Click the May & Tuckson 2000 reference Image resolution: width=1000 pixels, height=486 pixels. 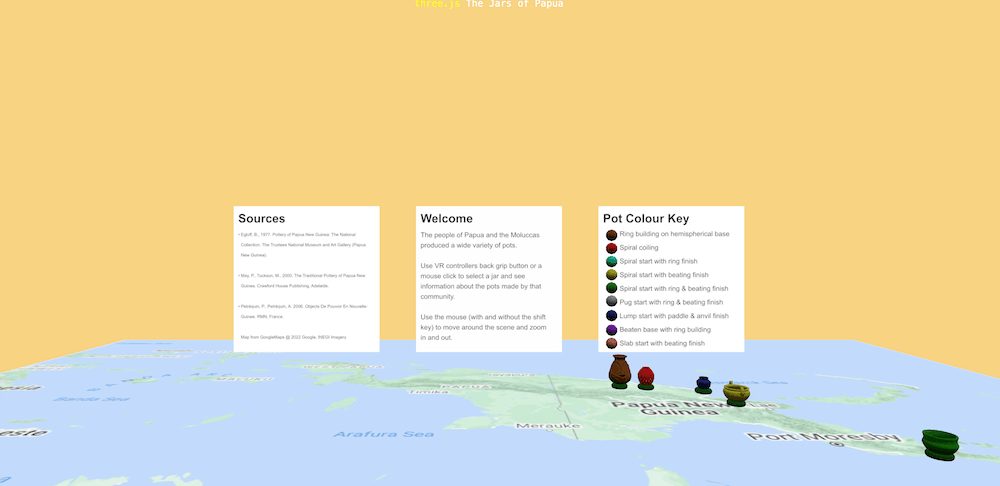303,281
